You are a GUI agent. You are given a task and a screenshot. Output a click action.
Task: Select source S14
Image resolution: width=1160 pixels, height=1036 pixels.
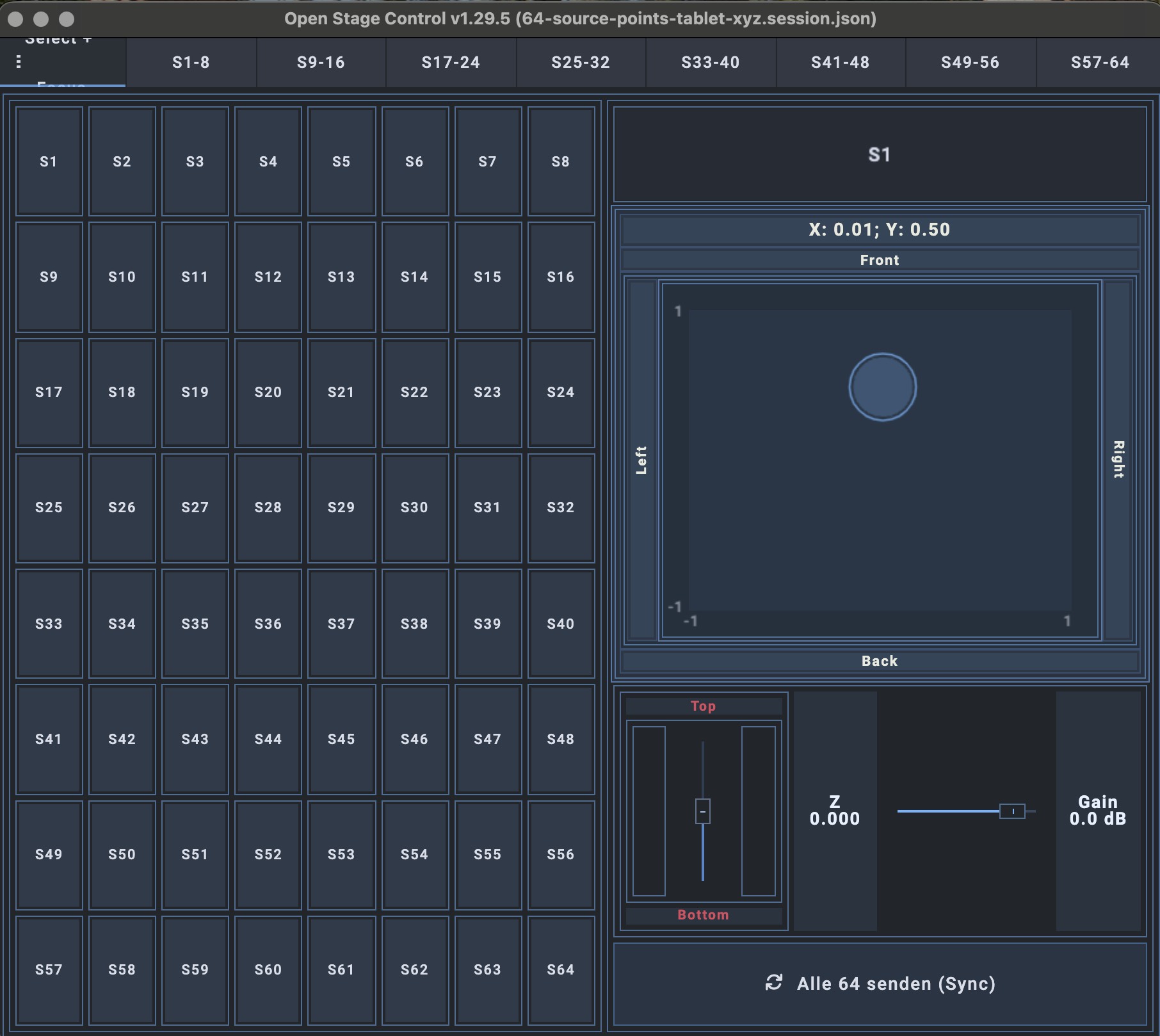415,277
